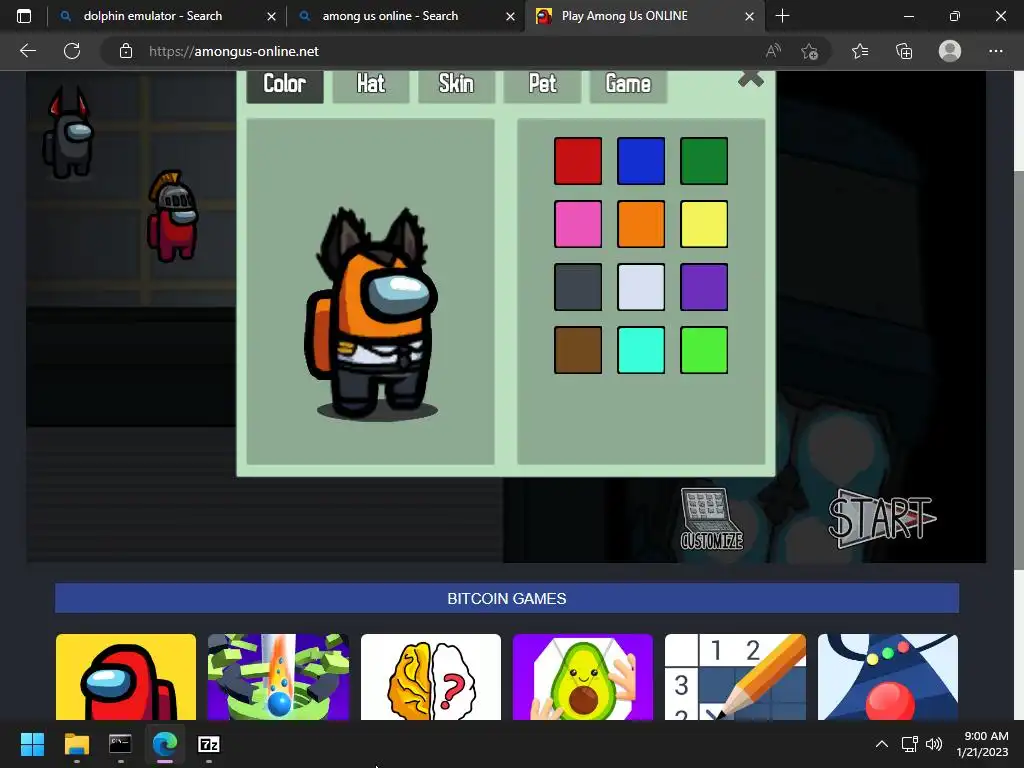Pick the blue color swatch
1024x768 pixels.
641,161
